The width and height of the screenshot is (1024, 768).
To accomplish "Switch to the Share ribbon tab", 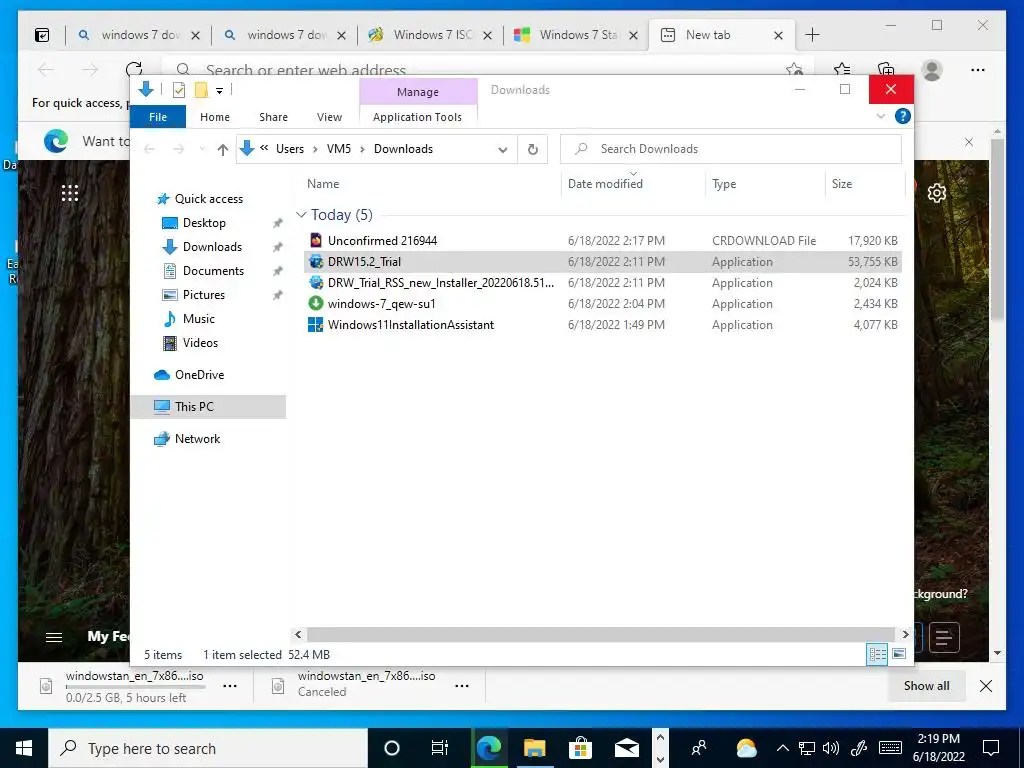I will click(273, 117).
